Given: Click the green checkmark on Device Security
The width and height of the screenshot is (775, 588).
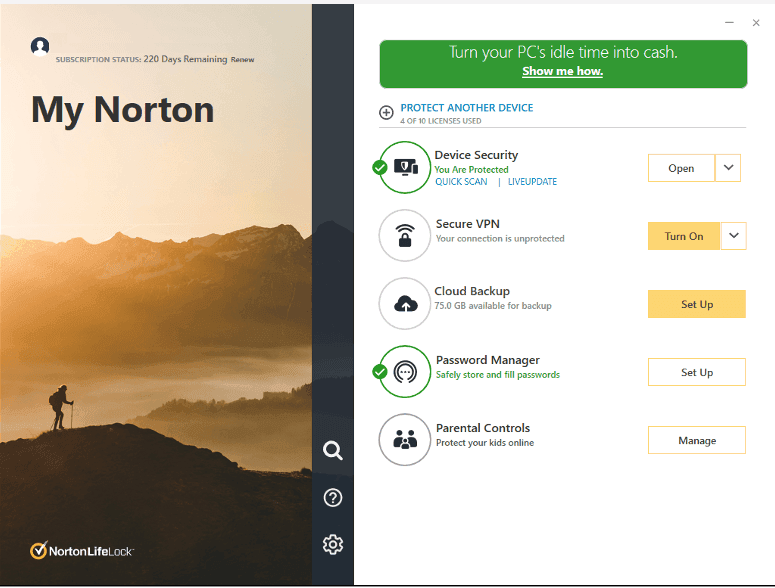Looking at the screenshot, I should coord(380,168).
